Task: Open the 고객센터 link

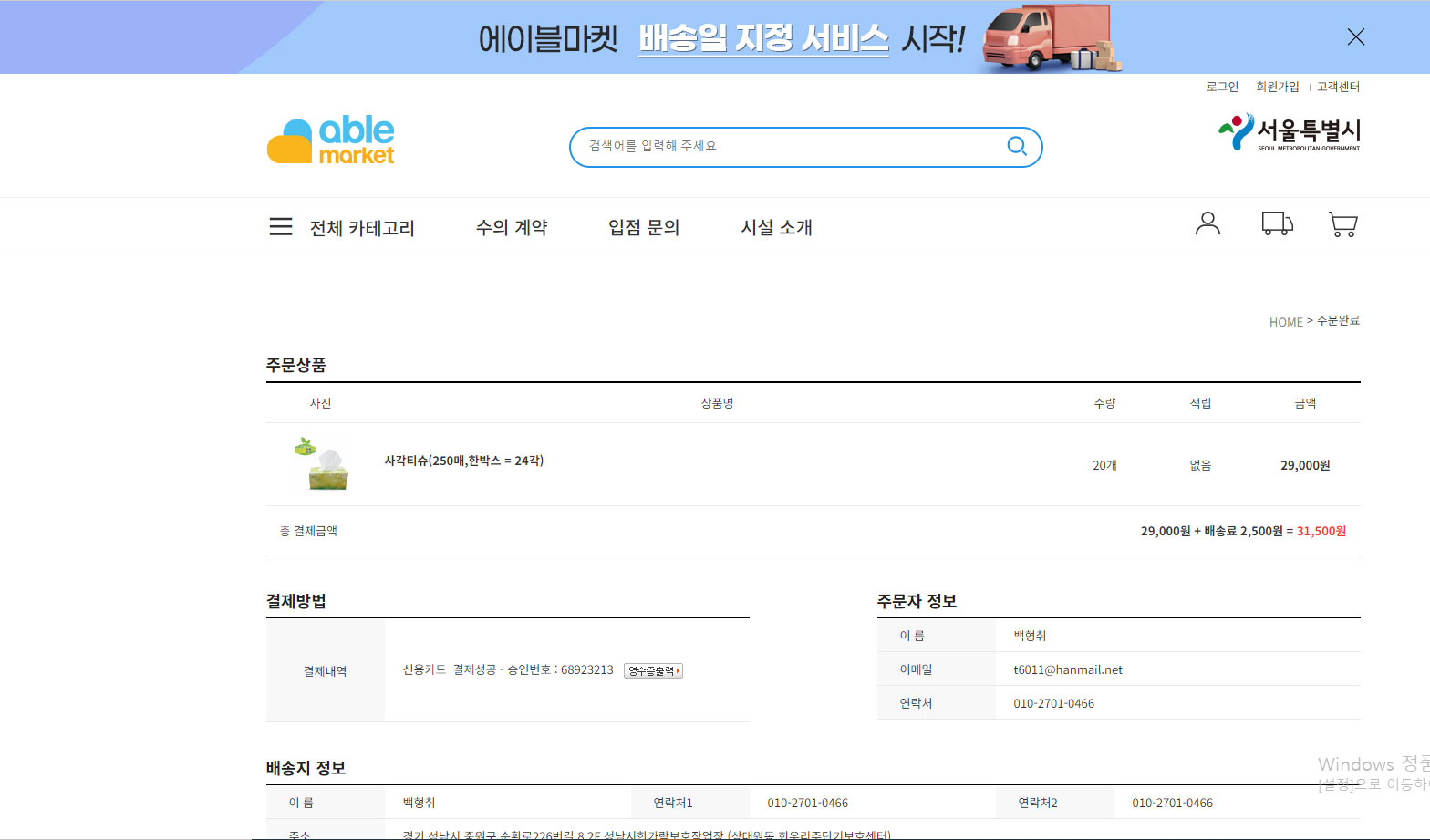Action: pos(1338,87)
